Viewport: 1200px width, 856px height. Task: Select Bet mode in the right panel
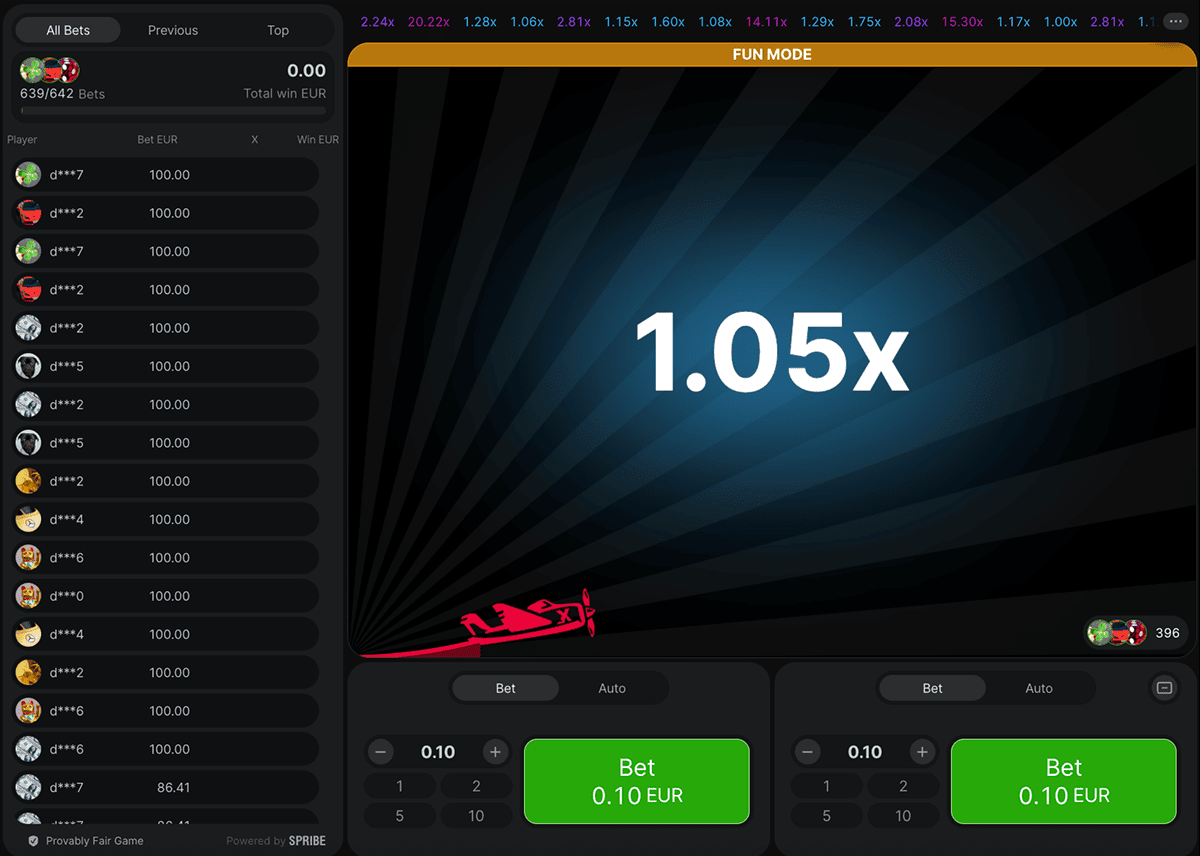coord(932,688)
